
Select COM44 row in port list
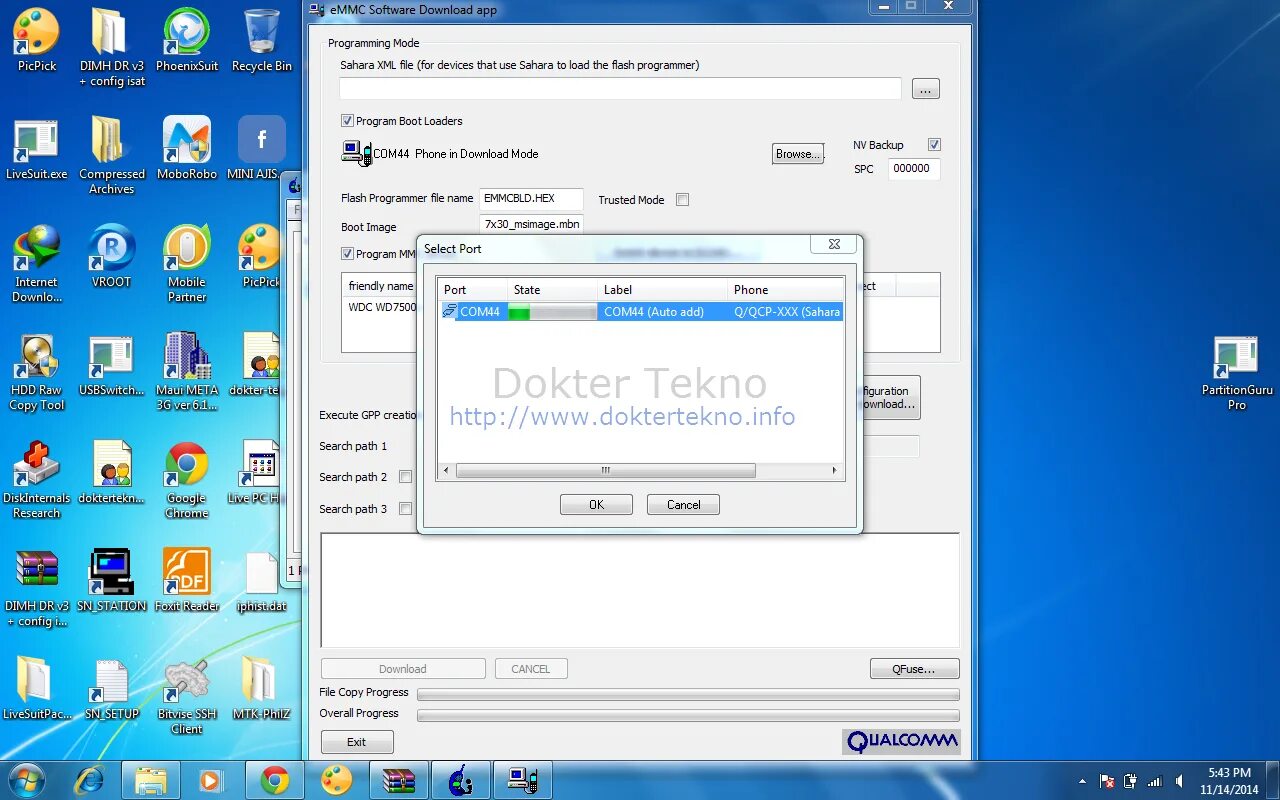641,312
